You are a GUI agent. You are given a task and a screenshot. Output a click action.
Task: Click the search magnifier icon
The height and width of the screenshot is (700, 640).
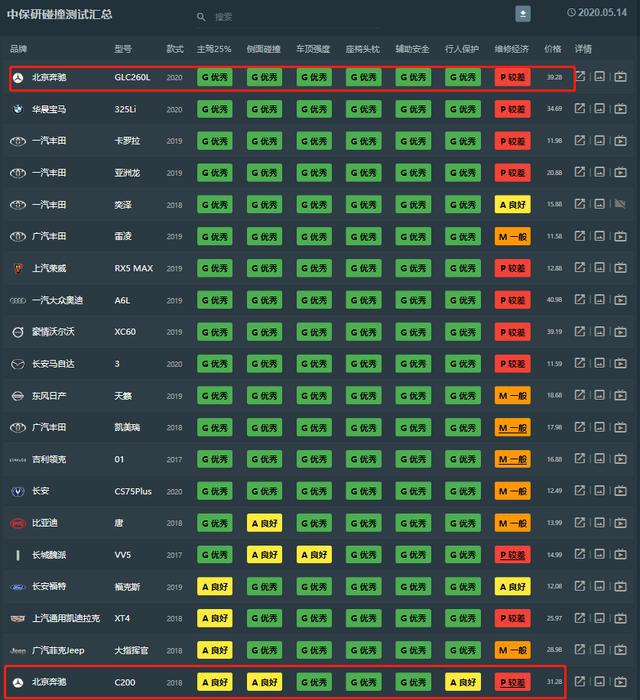coord(201,17)
